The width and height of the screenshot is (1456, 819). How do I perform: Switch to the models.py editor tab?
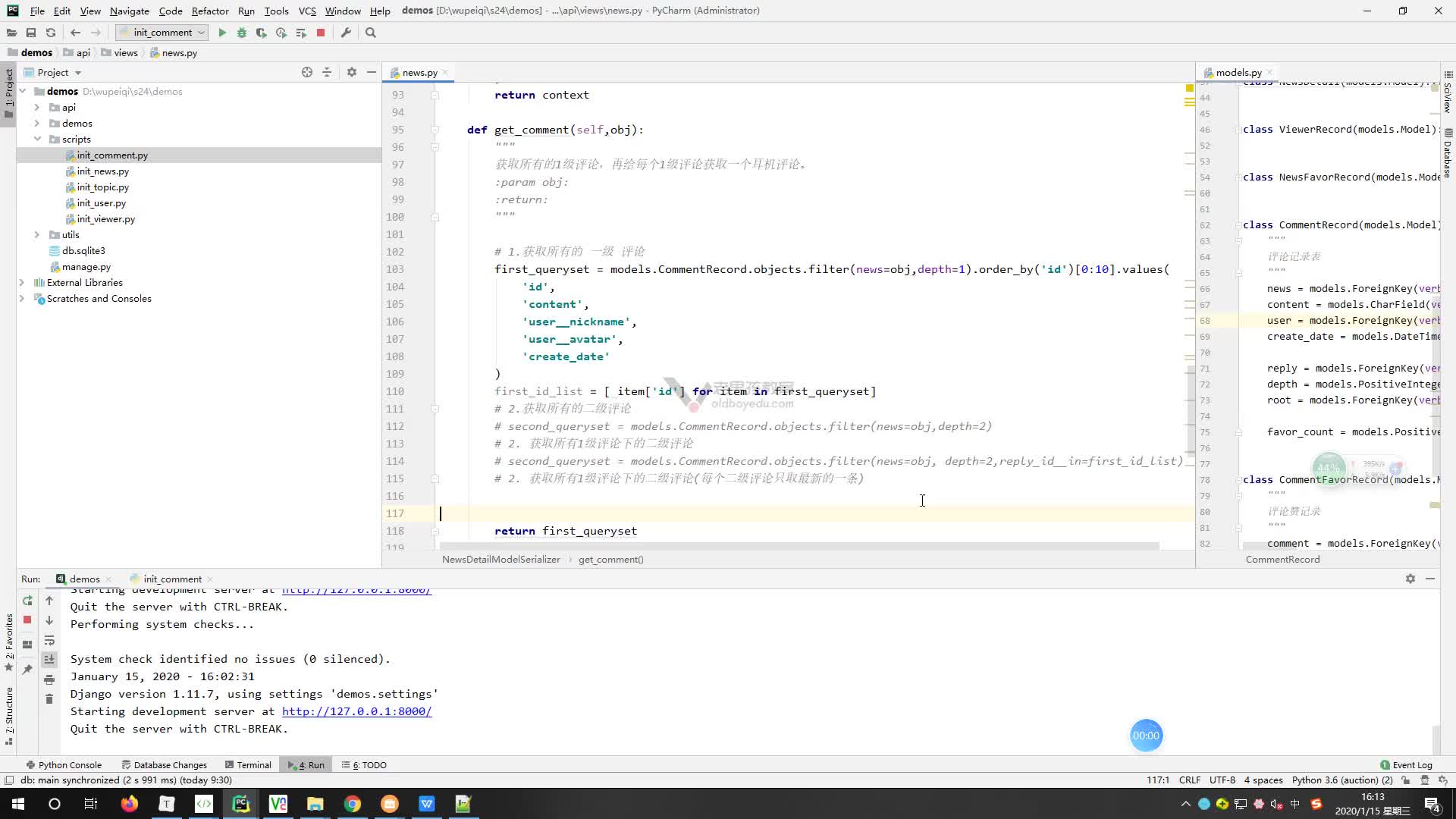(x=1238, y=73)
